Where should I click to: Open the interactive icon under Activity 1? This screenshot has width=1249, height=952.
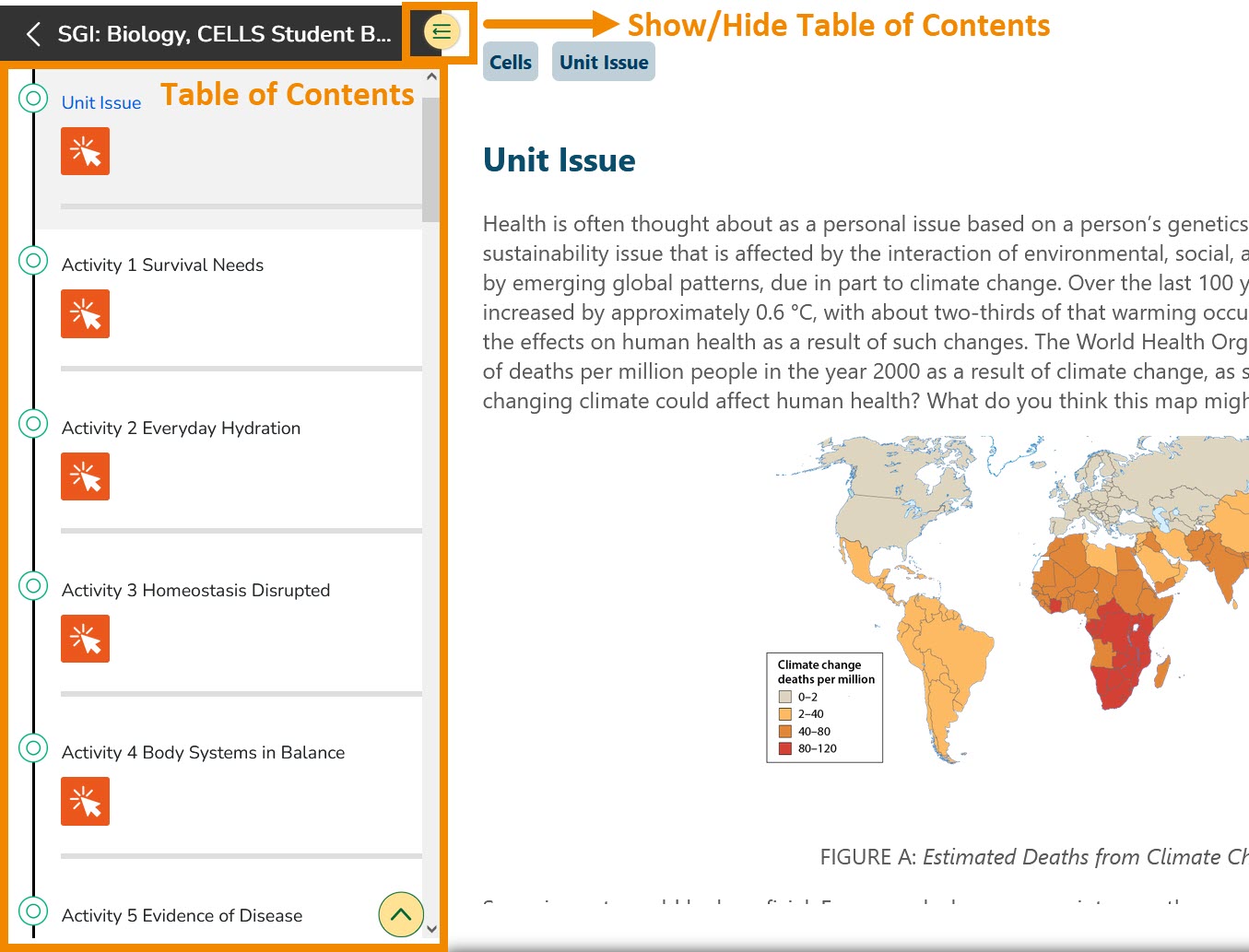(85, 314)
